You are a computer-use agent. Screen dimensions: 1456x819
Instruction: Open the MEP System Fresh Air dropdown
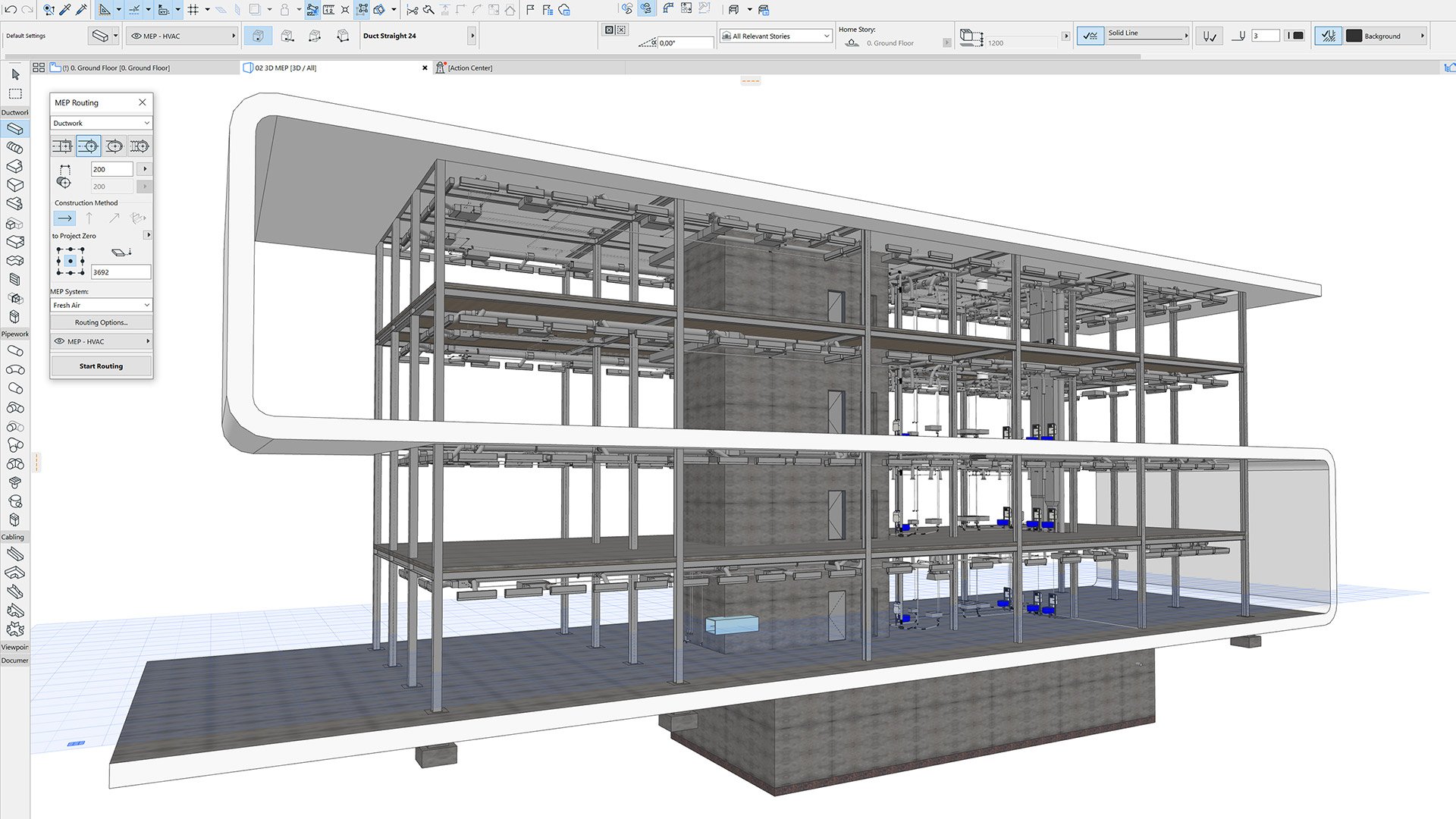point(100,305)
